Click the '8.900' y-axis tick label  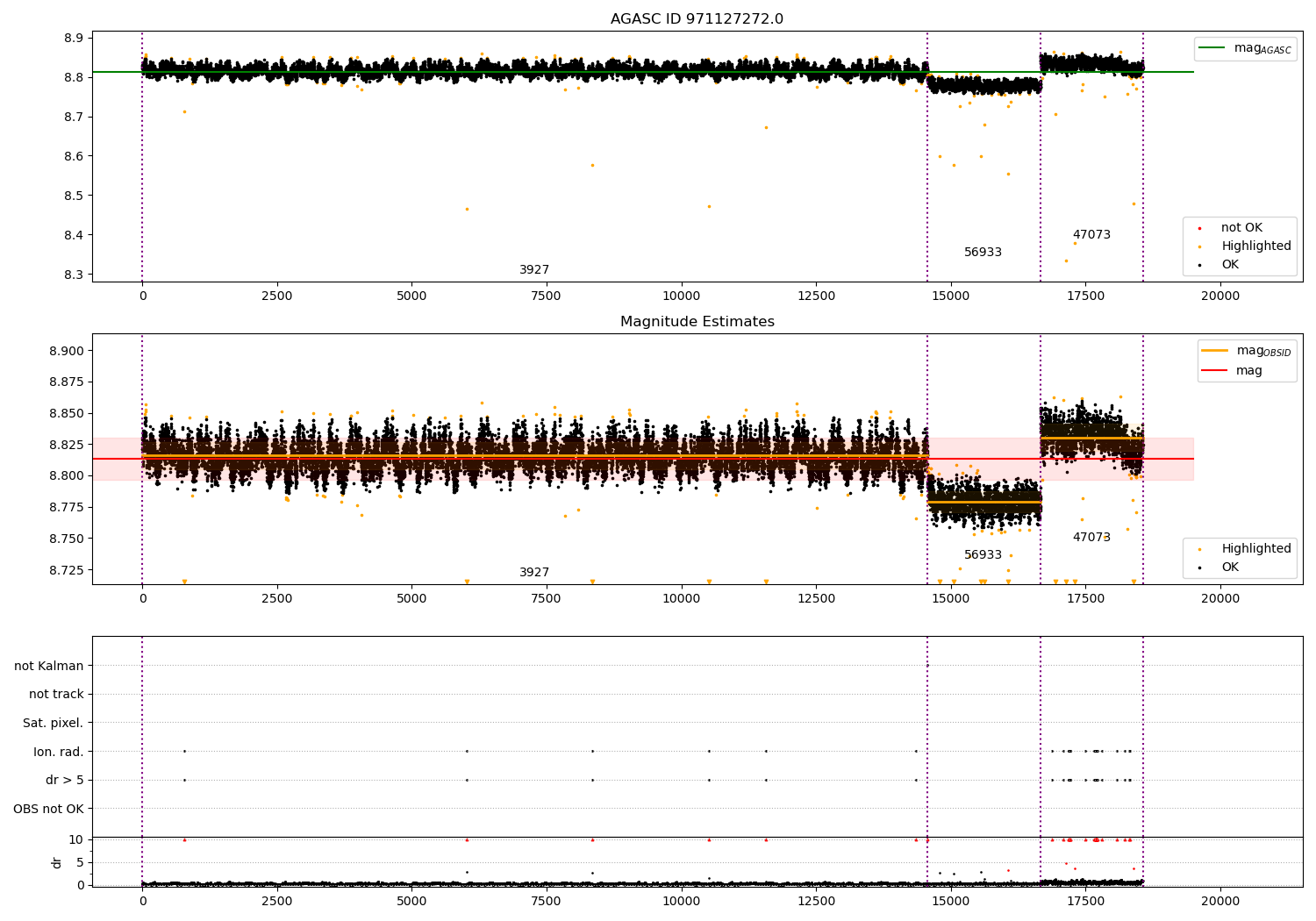(x=67, y=352)
